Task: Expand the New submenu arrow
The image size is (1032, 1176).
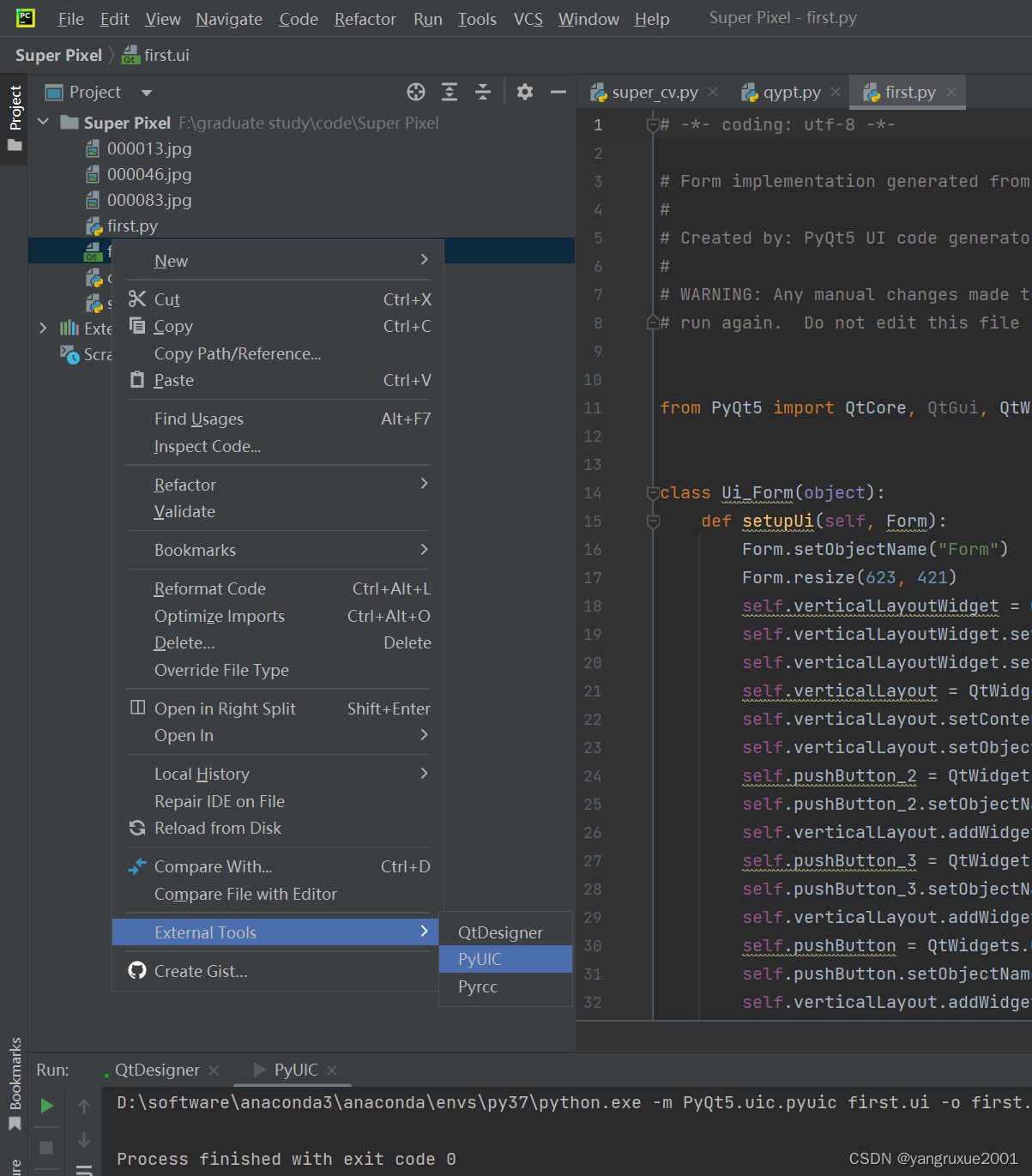Action: pos(424,260)
